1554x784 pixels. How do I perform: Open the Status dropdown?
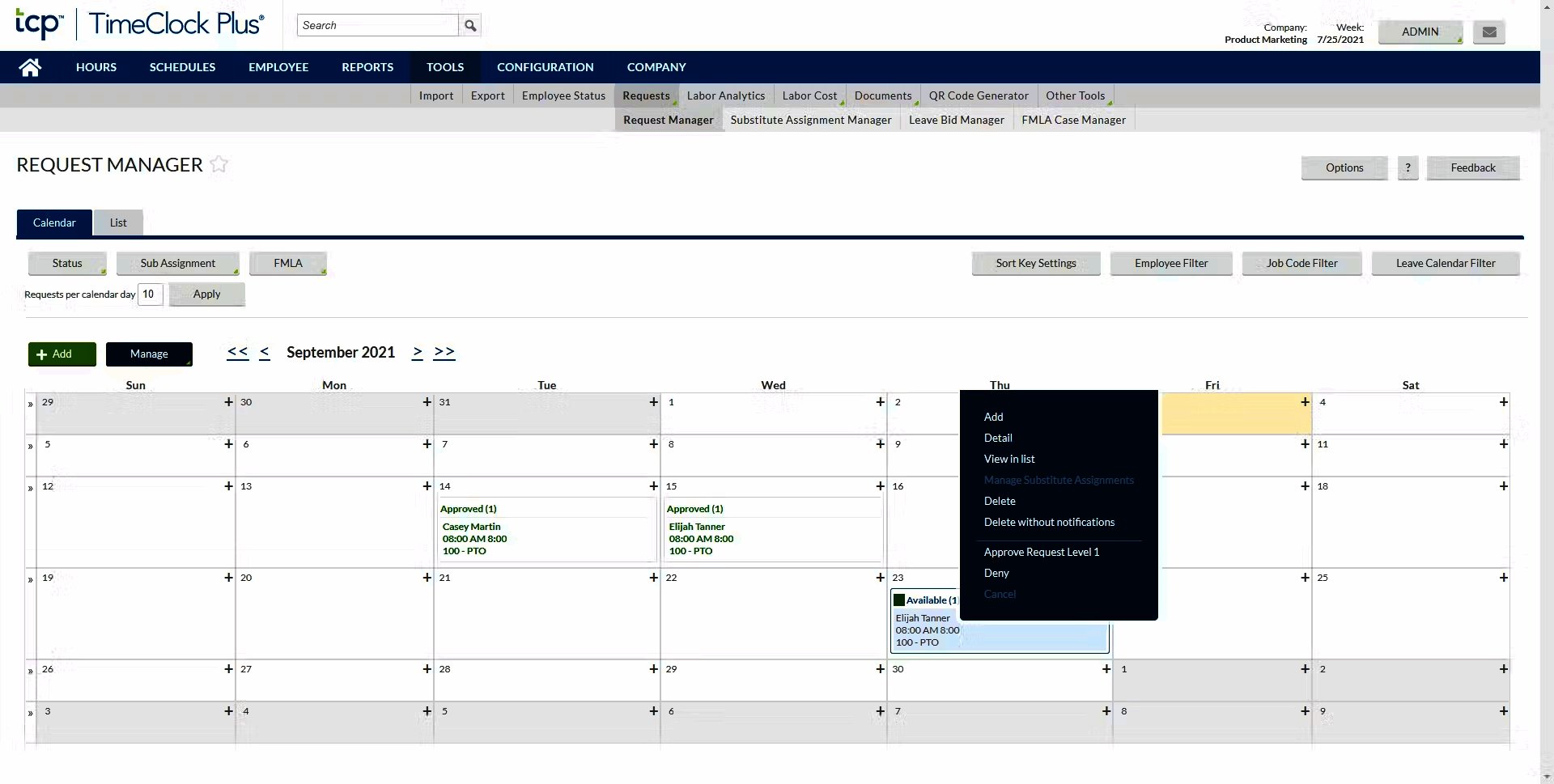[67, 263]
